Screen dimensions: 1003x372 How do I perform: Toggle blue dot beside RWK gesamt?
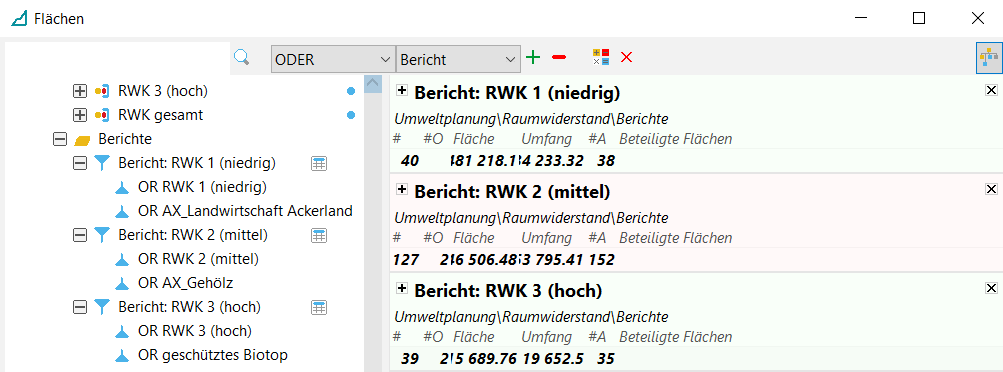351,116
